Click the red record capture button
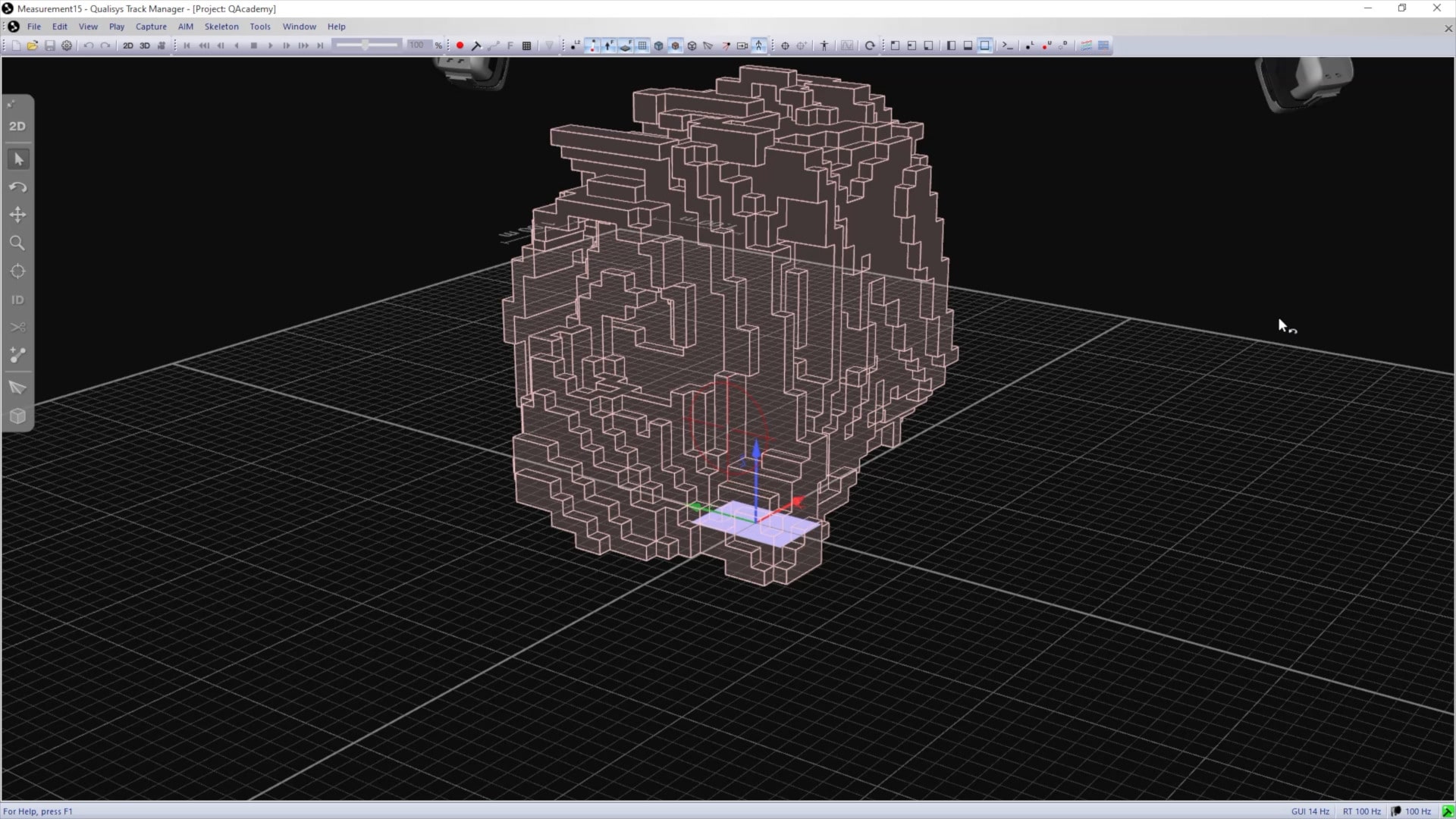1456x819 pixels. click(x=460, y=45)
